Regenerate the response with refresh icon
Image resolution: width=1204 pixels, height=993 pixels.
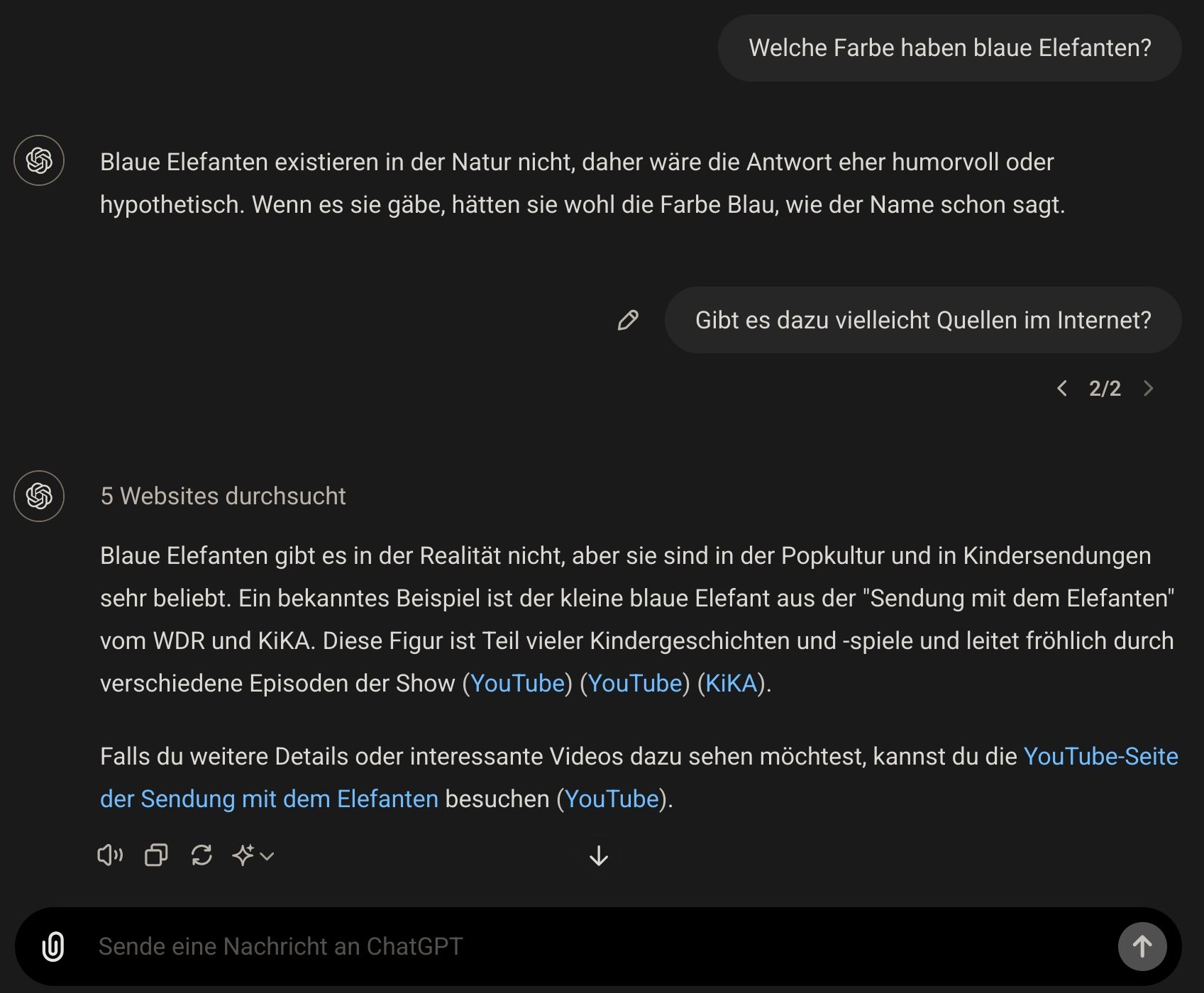[201, 855]
